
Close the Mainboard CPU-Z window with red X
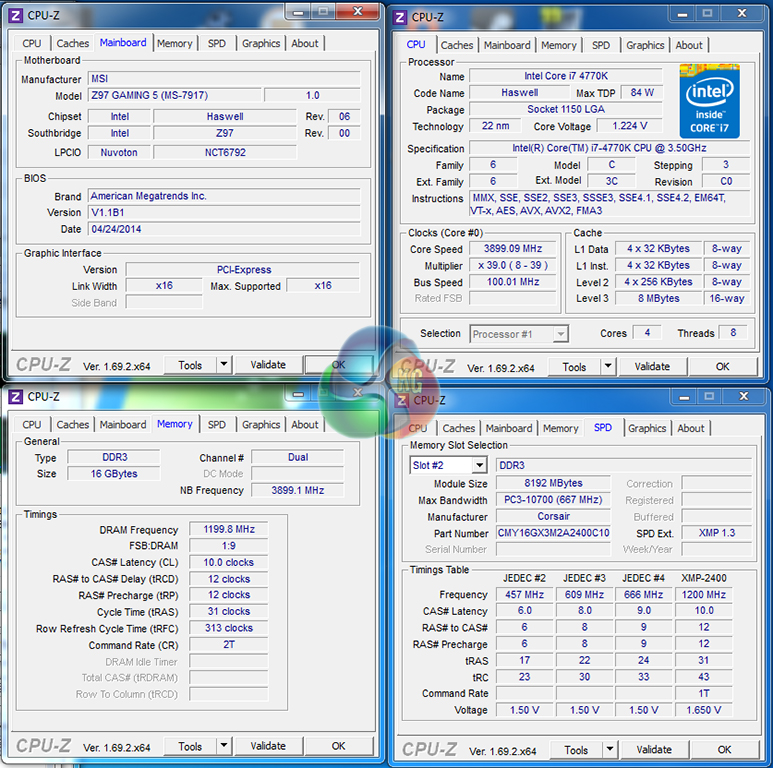pyautogui.click(x=356, y=12)
